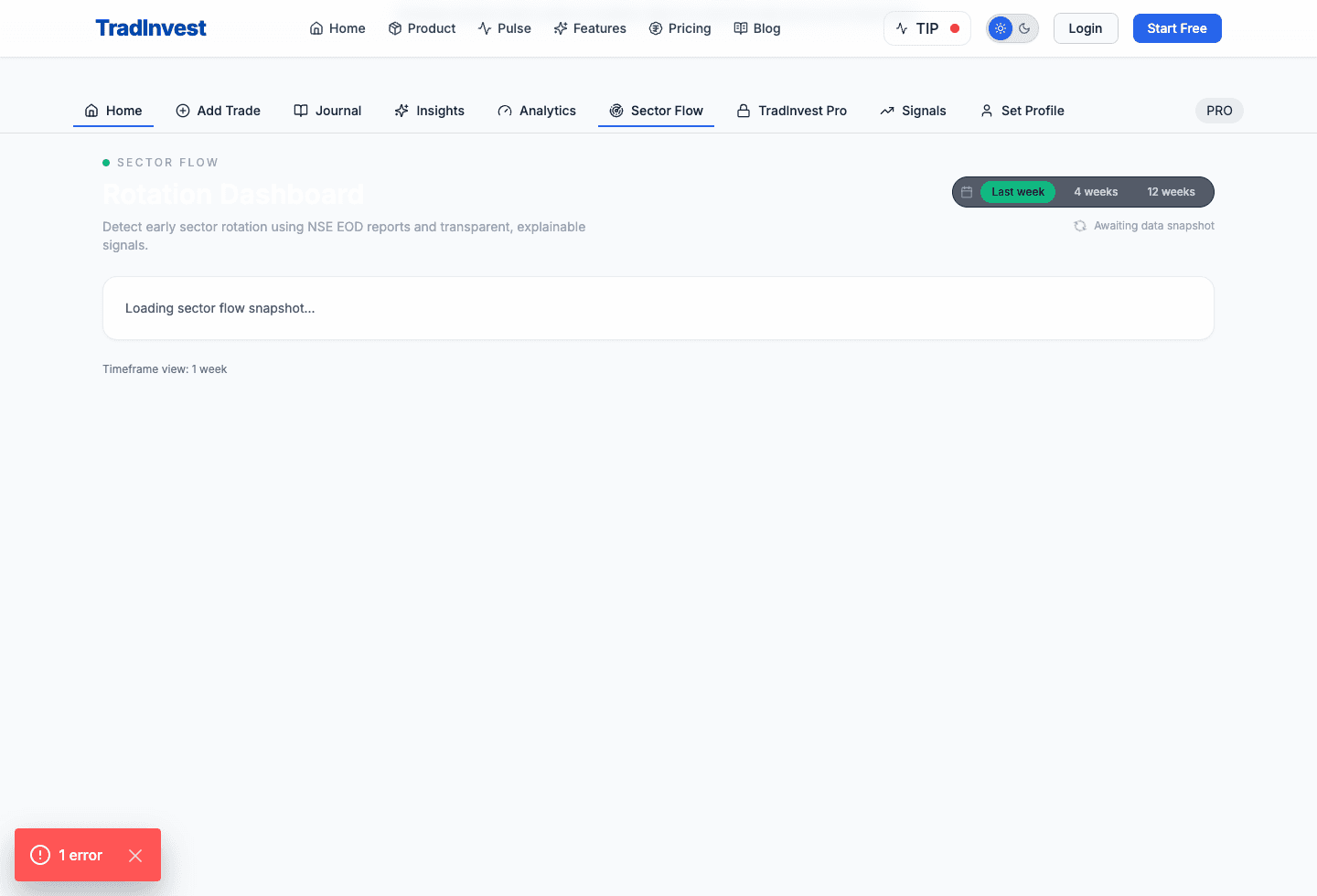This screenshot has width=1317, height=896.
Task: Open the Pricing menu item
Action: click(x=680, y=28)
